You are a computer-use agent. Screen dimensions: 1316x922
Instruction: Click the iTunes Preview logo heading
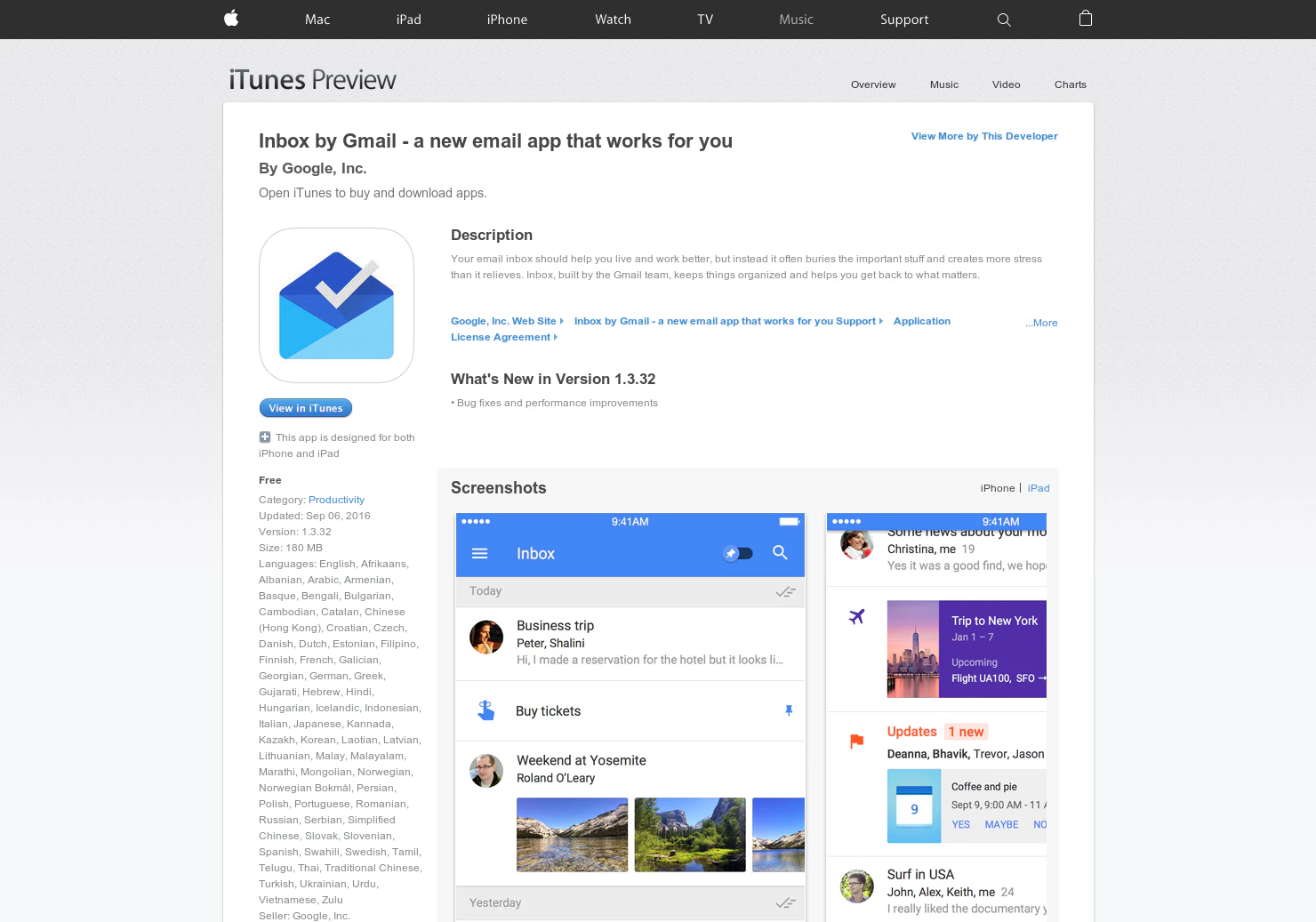click(x=312, y=80)
